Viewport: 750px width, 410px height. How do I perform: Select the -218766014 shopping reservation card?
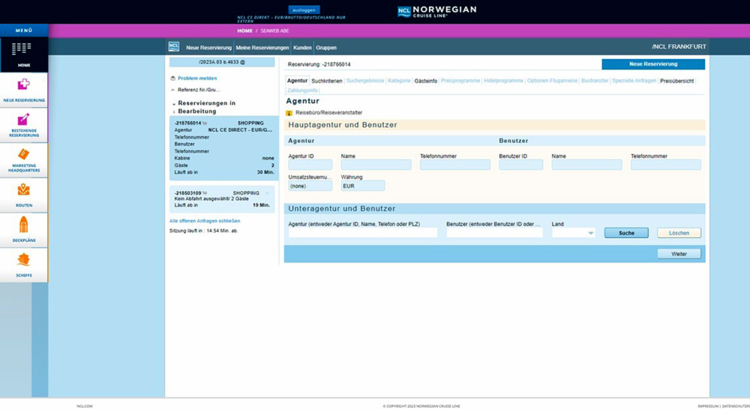[x=223, y=148]
